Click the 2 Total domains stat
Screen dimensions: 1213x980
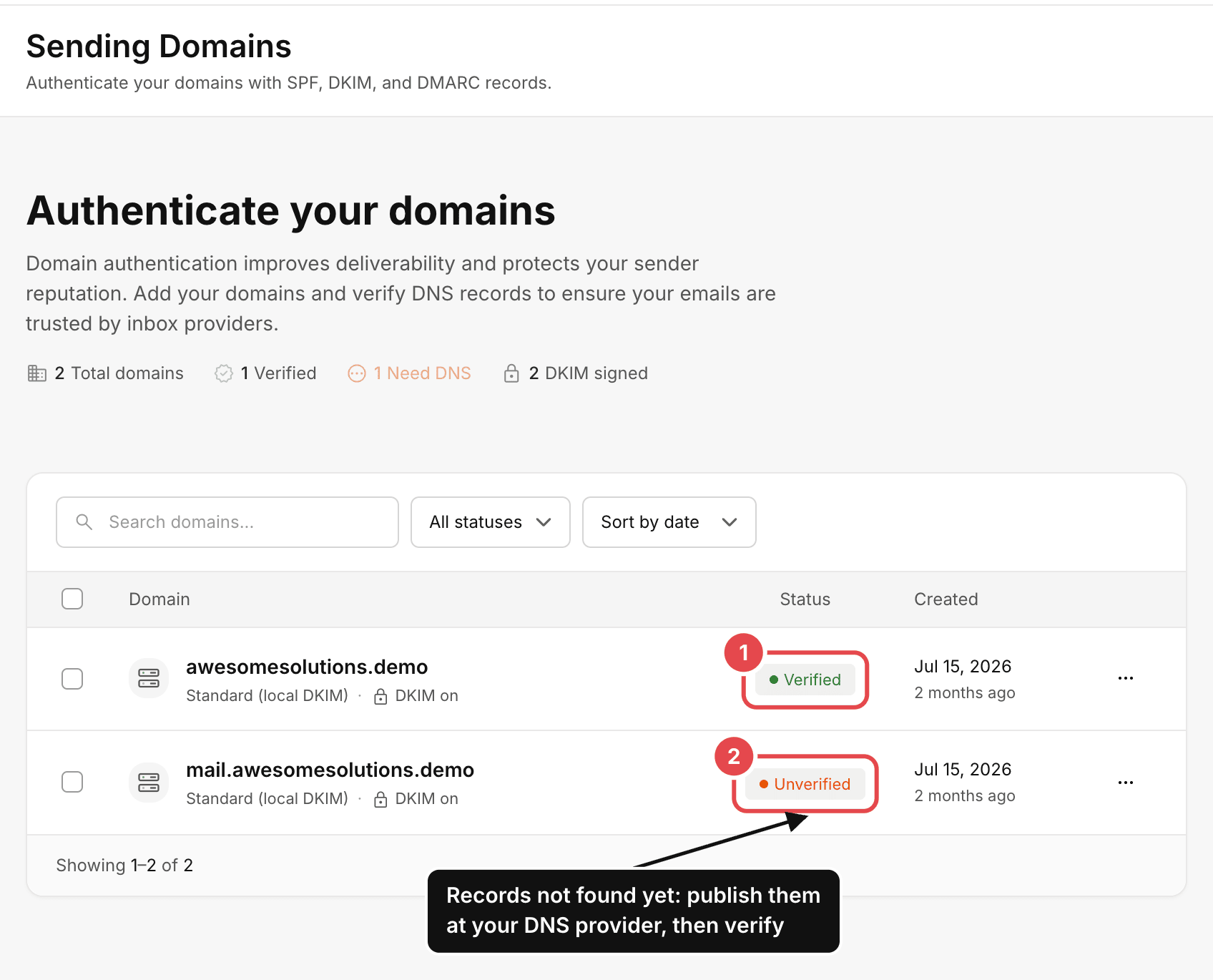(106, 373)
